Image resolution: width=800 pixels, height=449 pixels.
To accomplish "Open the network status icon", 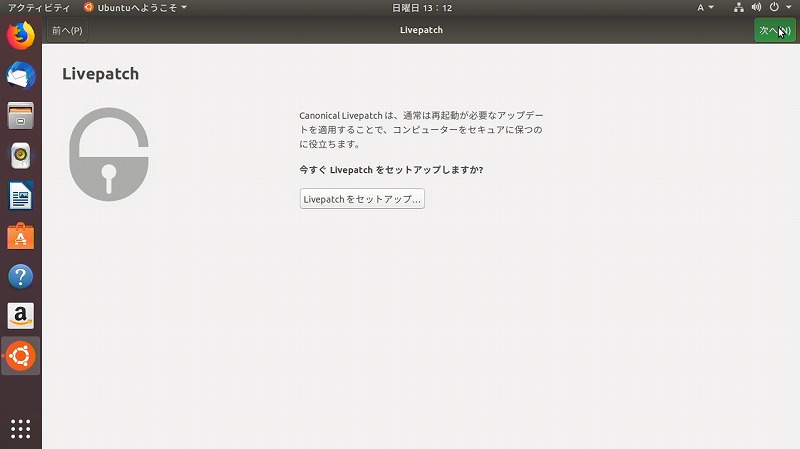I will click(738, 8).
